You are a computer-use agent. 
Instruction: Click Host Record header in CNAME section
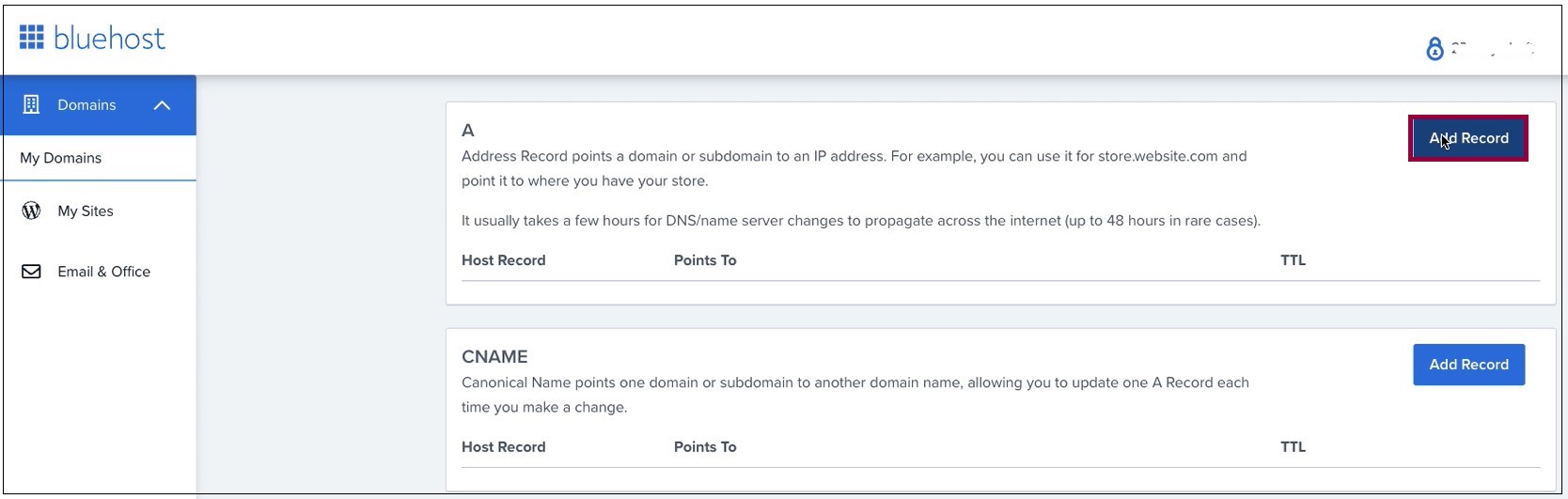(504, 447)
